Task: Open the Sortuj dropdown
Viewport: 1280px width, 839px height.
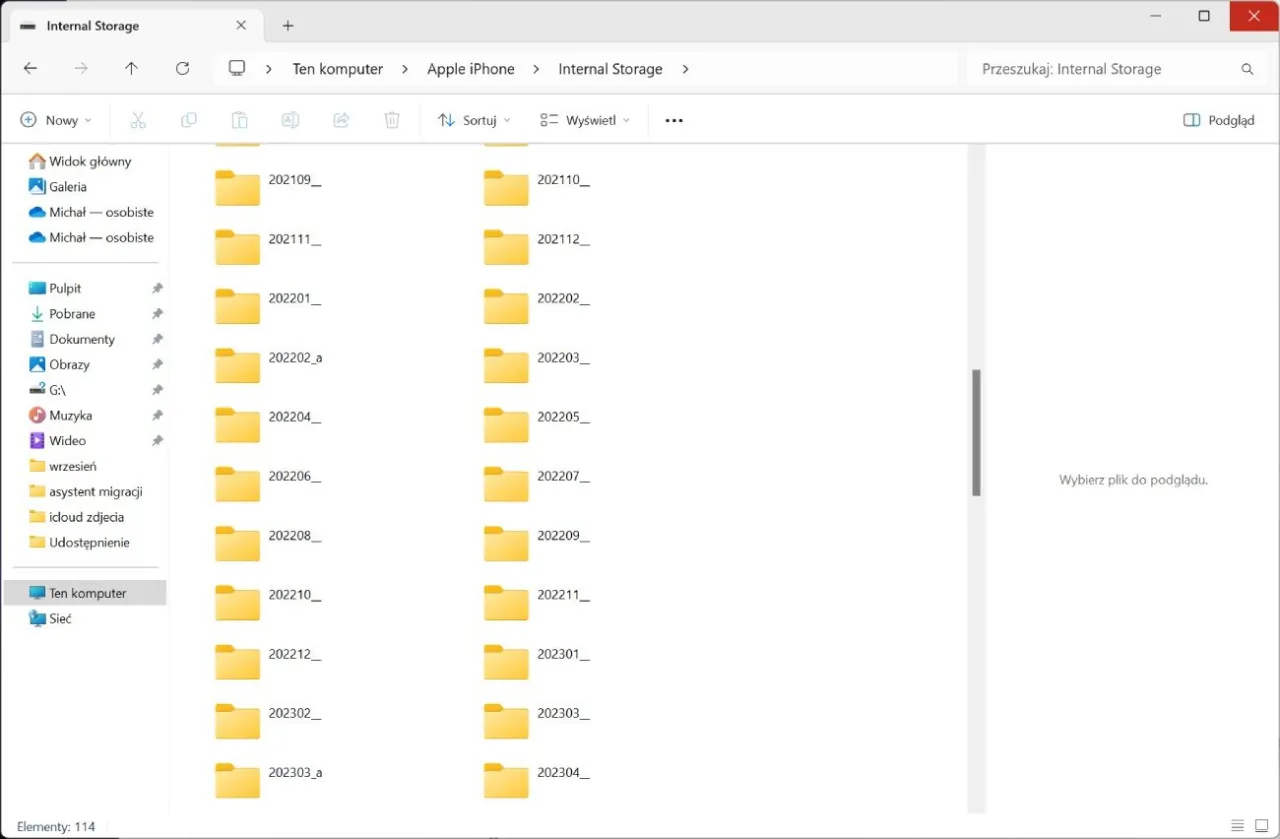Action: [473, 120]
